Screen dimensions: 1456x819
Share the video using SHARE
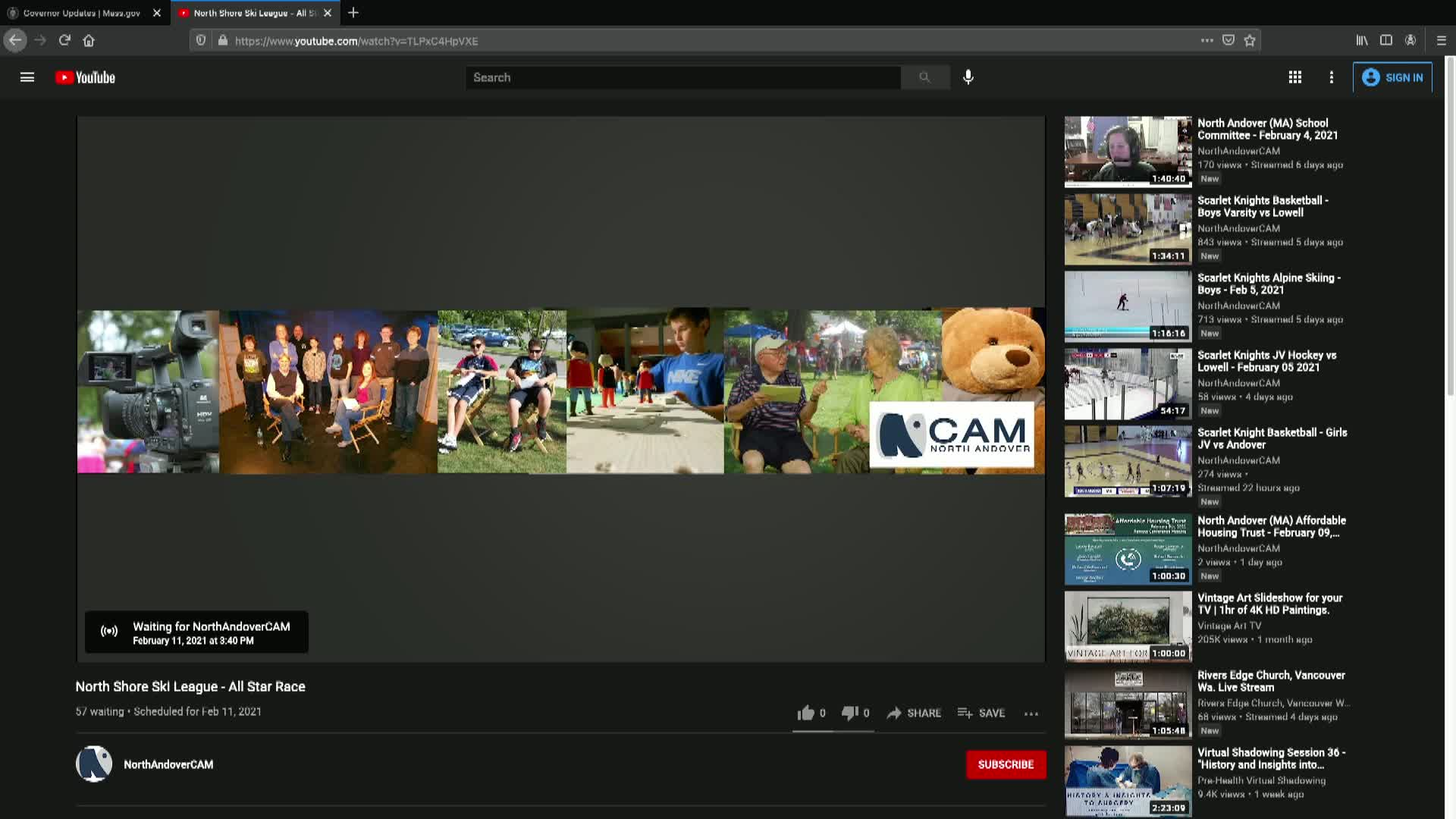[914, 713]
